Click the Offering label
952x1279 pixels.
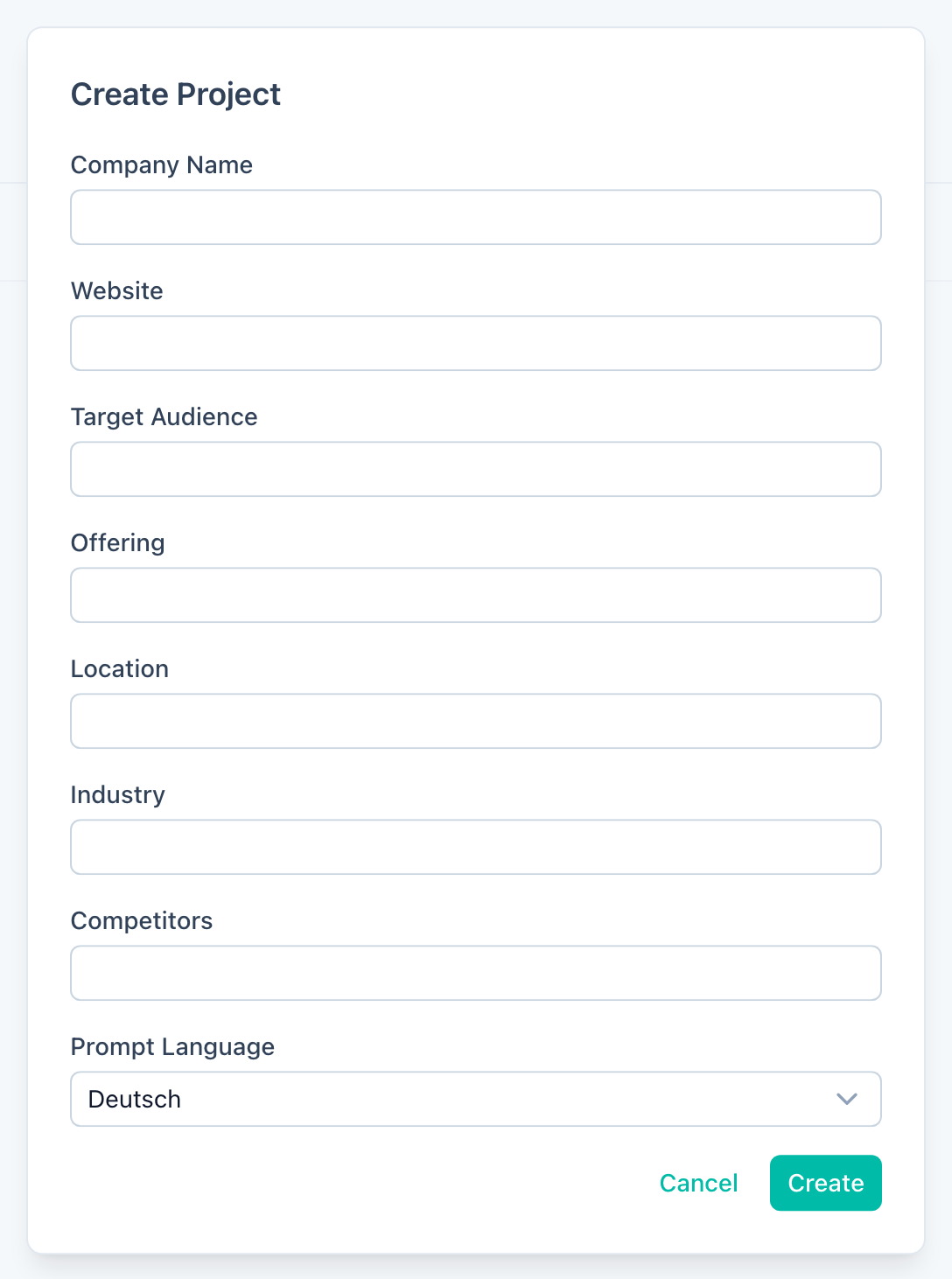point(117,543)
